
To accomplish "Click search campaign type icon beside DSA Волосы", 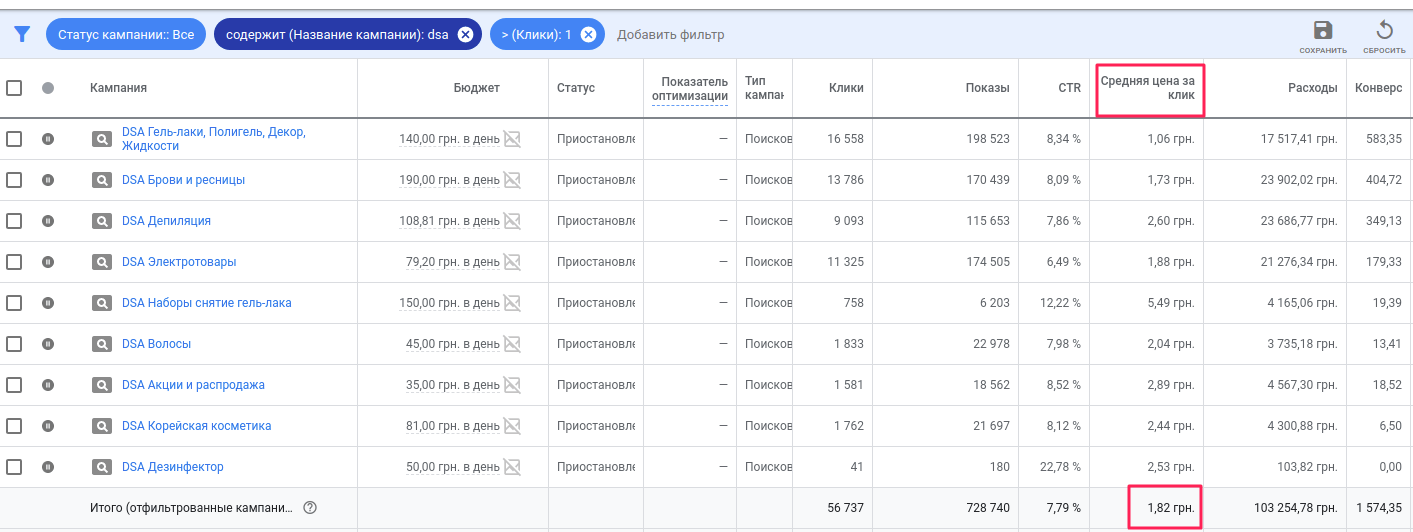I will point(101,344).
